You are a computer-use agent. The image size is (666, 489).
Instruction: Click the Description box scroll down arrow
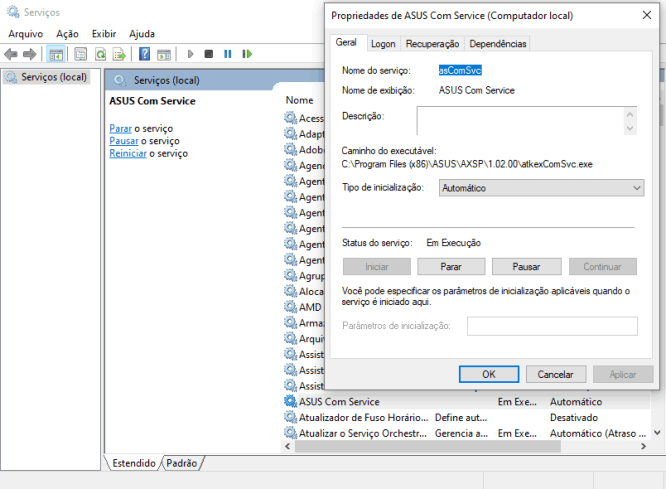(x=630, y=128)
